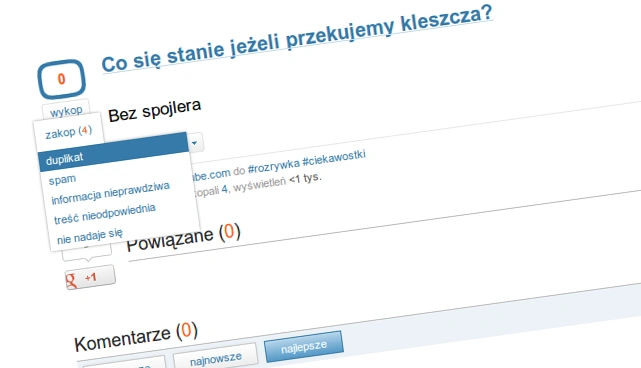Viewport: 641px width, 368px height.
Task: Expand the small dropdown arrow button
Action: click(x=195, y=143)
